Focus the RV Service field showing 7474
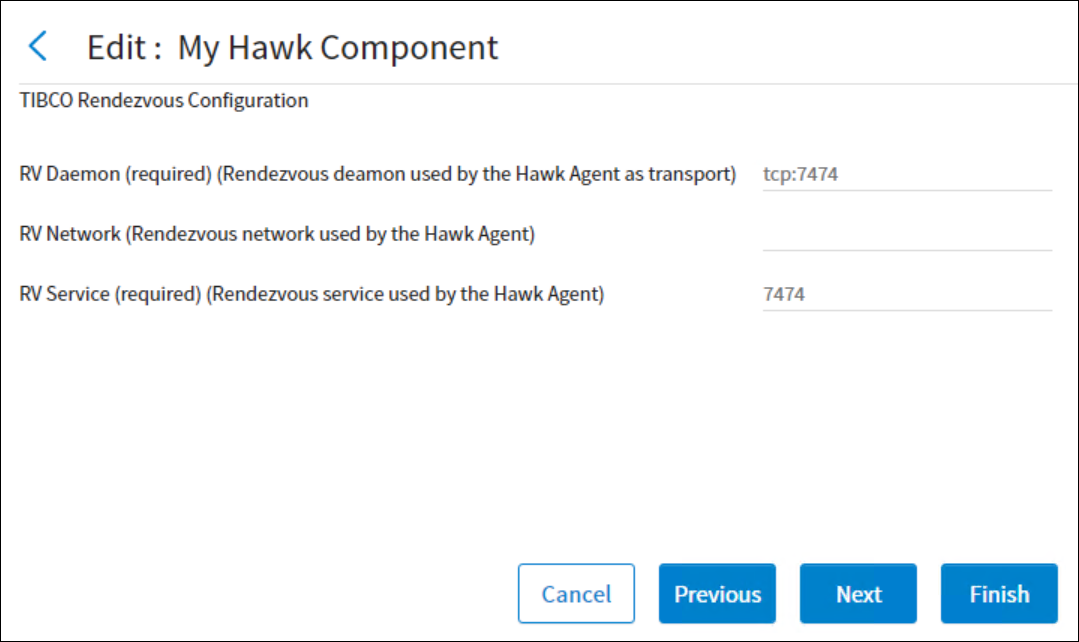 [906, 295]
